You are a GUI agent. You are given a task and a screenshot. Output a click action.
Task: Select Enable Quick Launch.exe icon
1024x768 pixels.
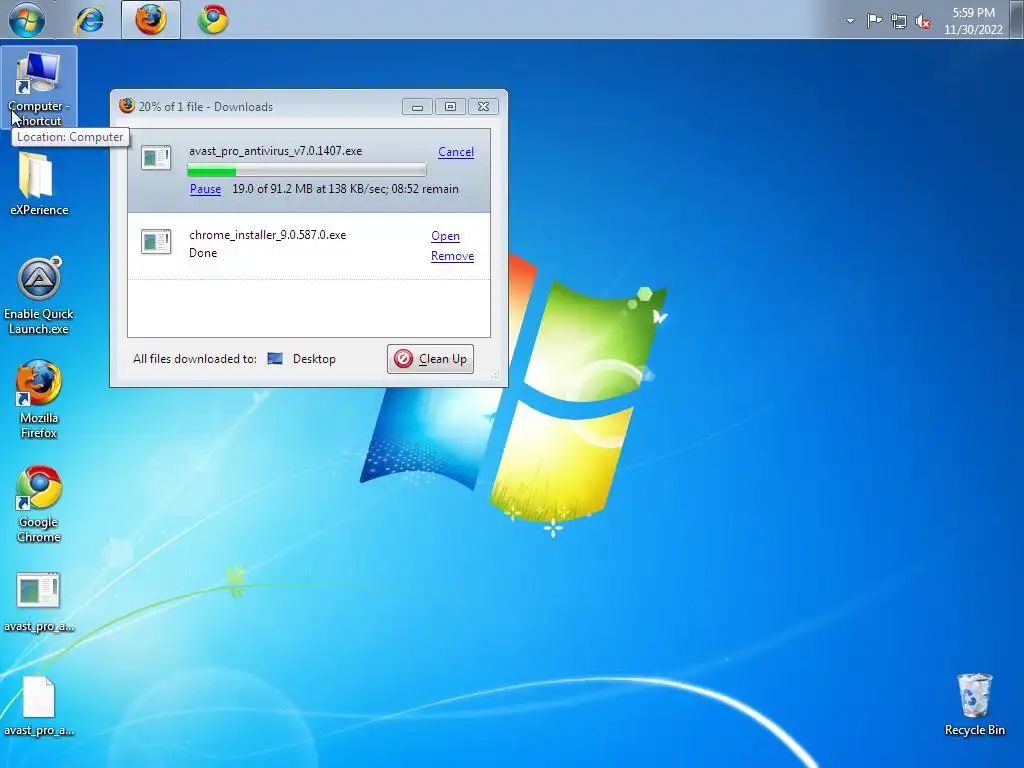(39, 296)
